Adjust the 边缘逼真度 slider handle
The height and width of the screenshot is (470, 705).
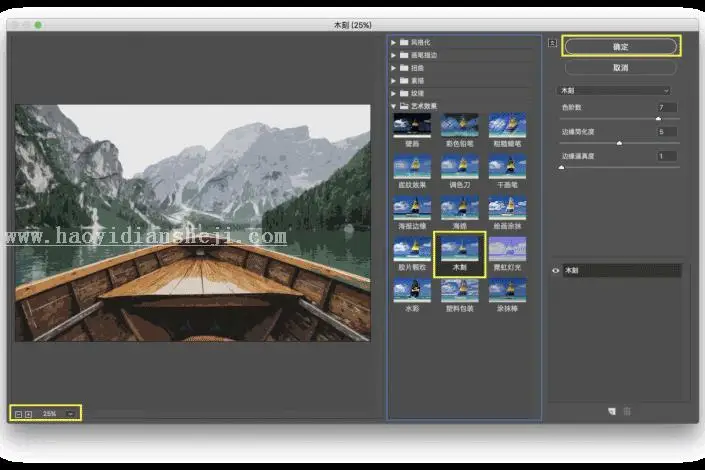pos(561,167)
